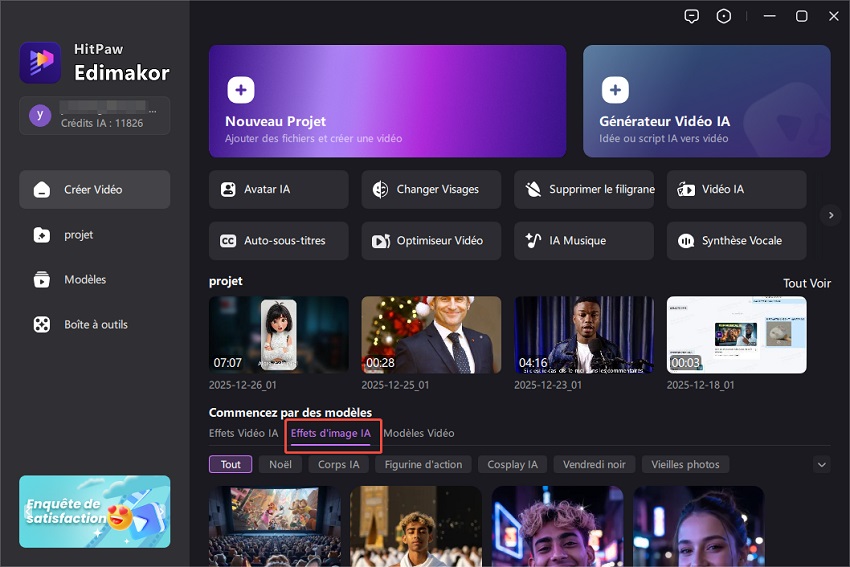The height and width of the screenshot is (567, 850).
Task: Click Tout Voir to see all projects
Action: (806, 283)
